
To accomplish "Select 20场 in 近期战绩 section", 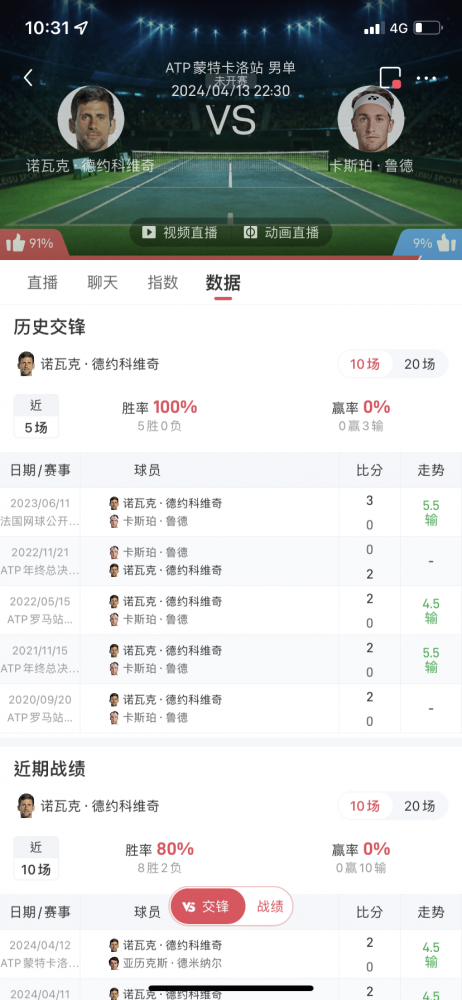I will (x=420, y=806).
